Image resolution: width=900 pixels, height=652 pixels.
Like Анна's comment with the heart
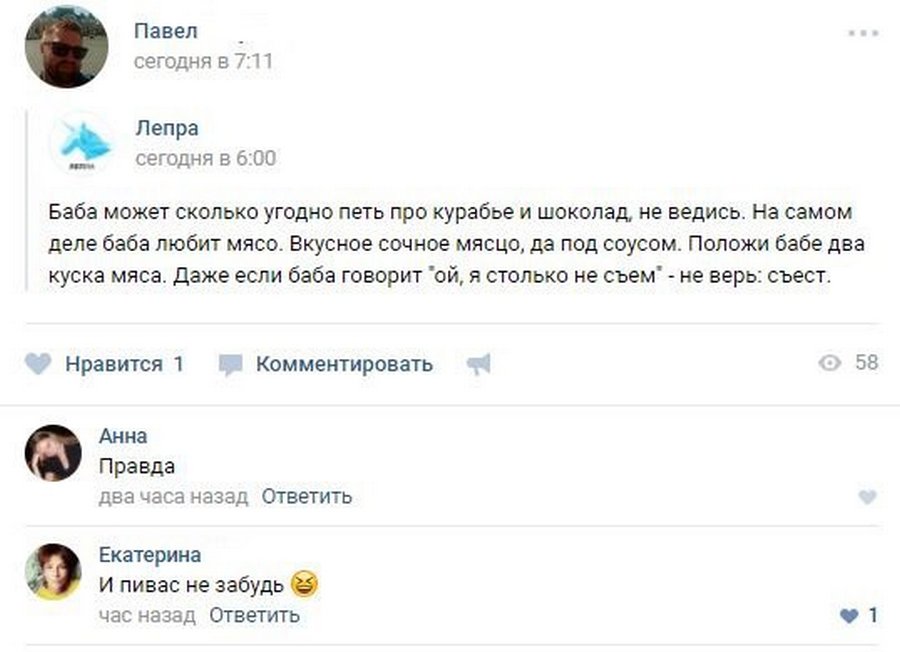(x=867, y=497)
